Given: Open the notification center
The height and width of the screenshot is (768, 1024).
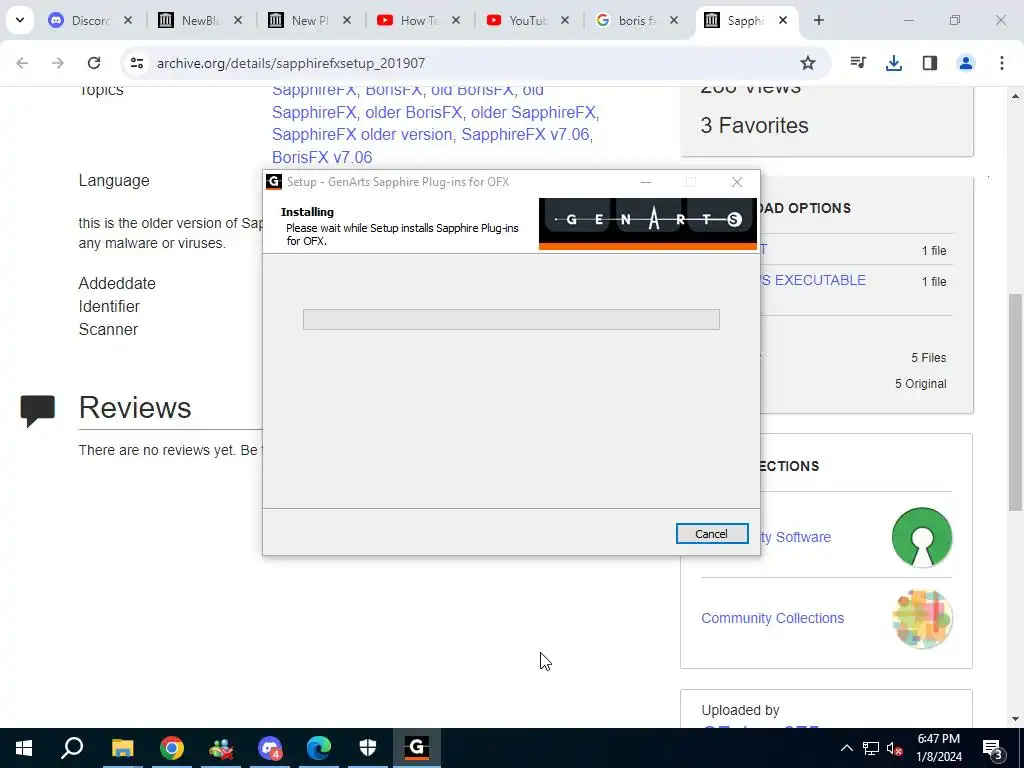Looking at the screenshot, I should (x=993, y=748).
